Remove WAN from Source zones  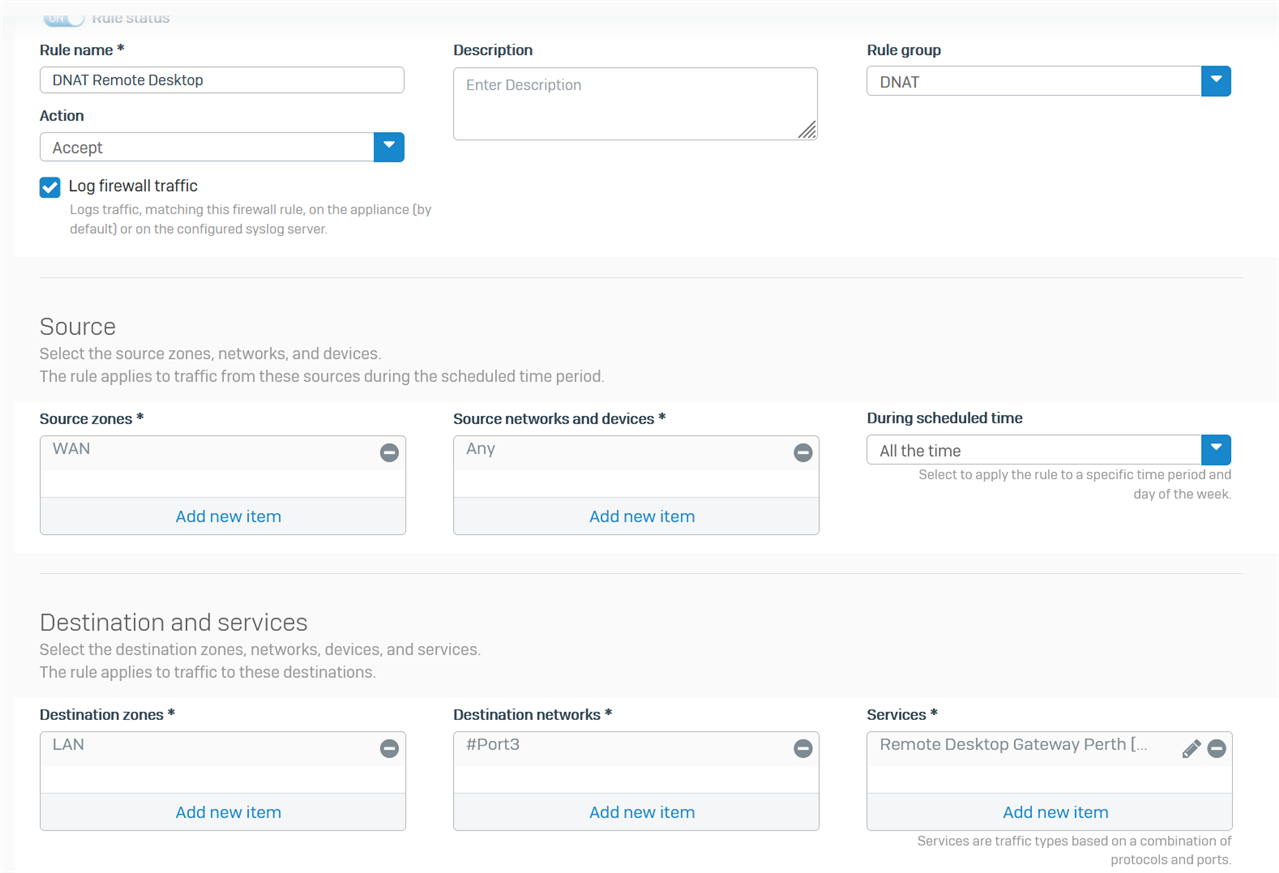coord(389,452)
